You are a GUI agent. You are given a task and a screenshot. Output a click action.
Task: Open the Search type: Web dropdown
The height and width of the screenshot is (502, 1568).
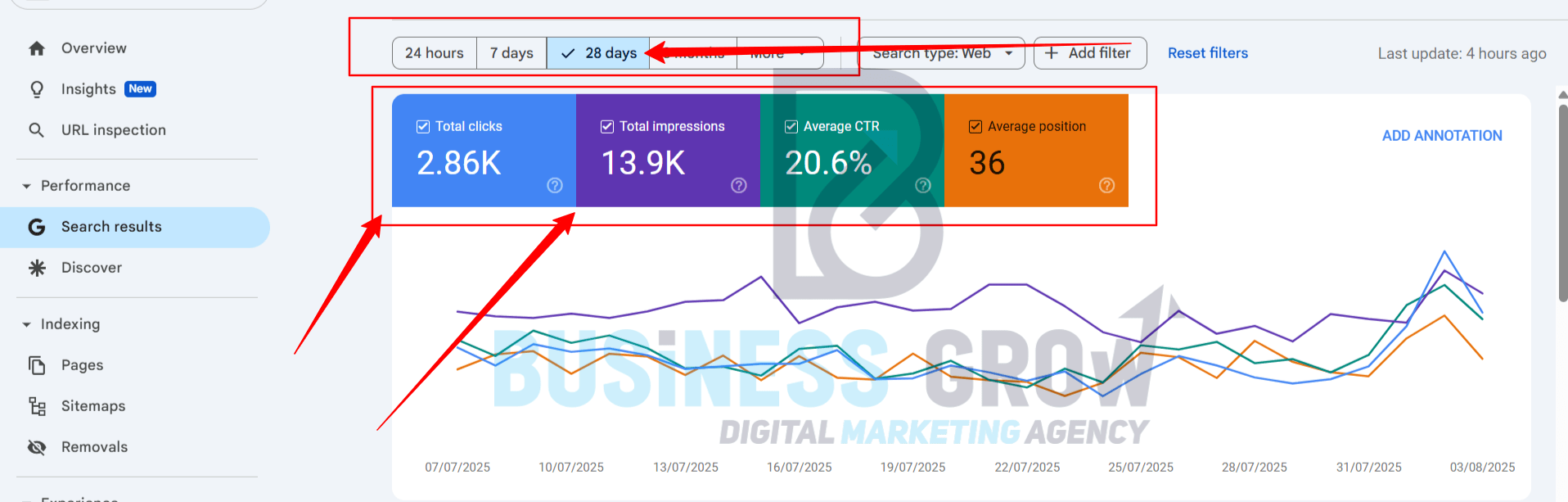(941, 53)
